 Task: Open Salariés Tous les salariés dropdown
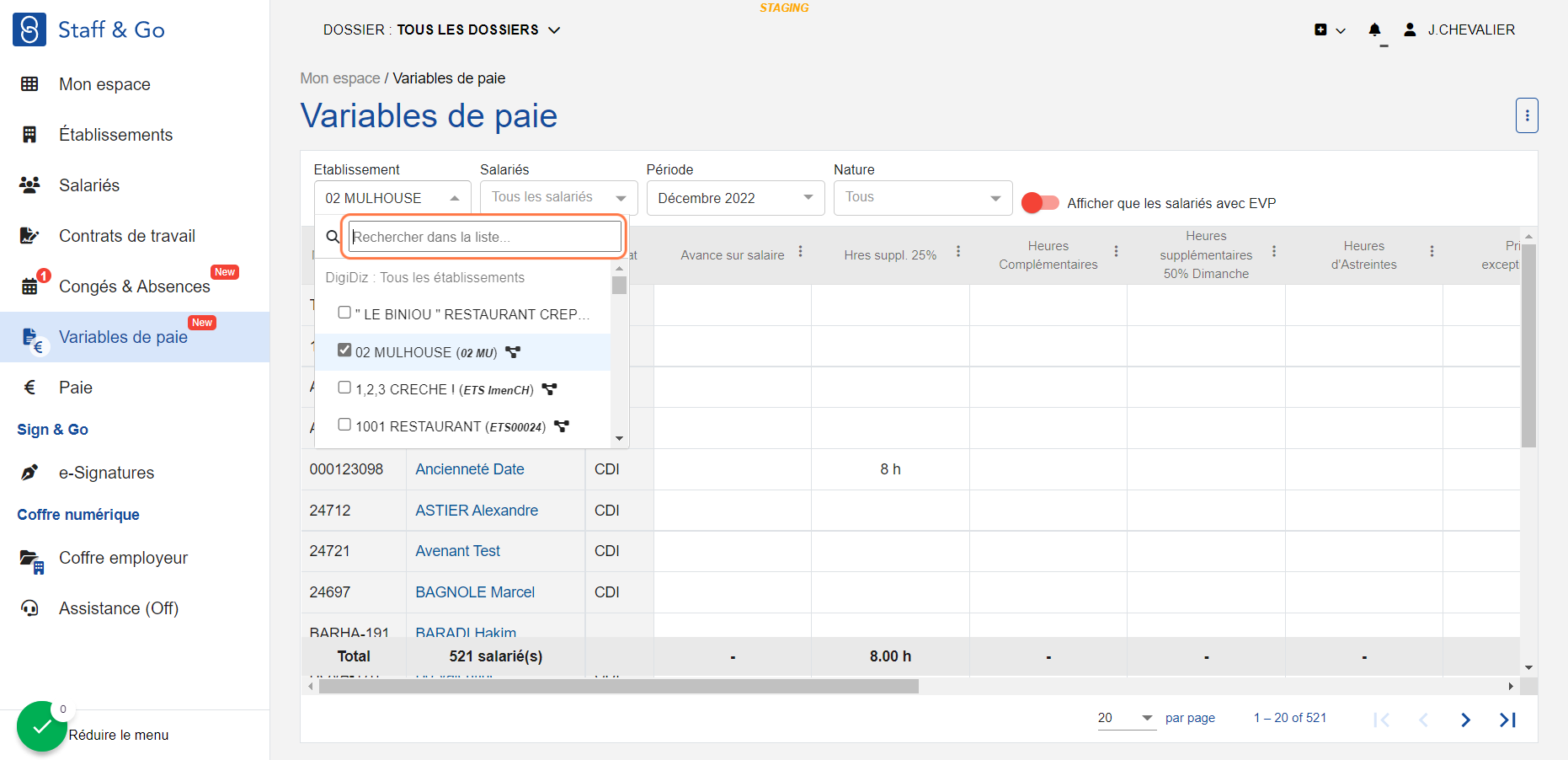click(559, 198)
